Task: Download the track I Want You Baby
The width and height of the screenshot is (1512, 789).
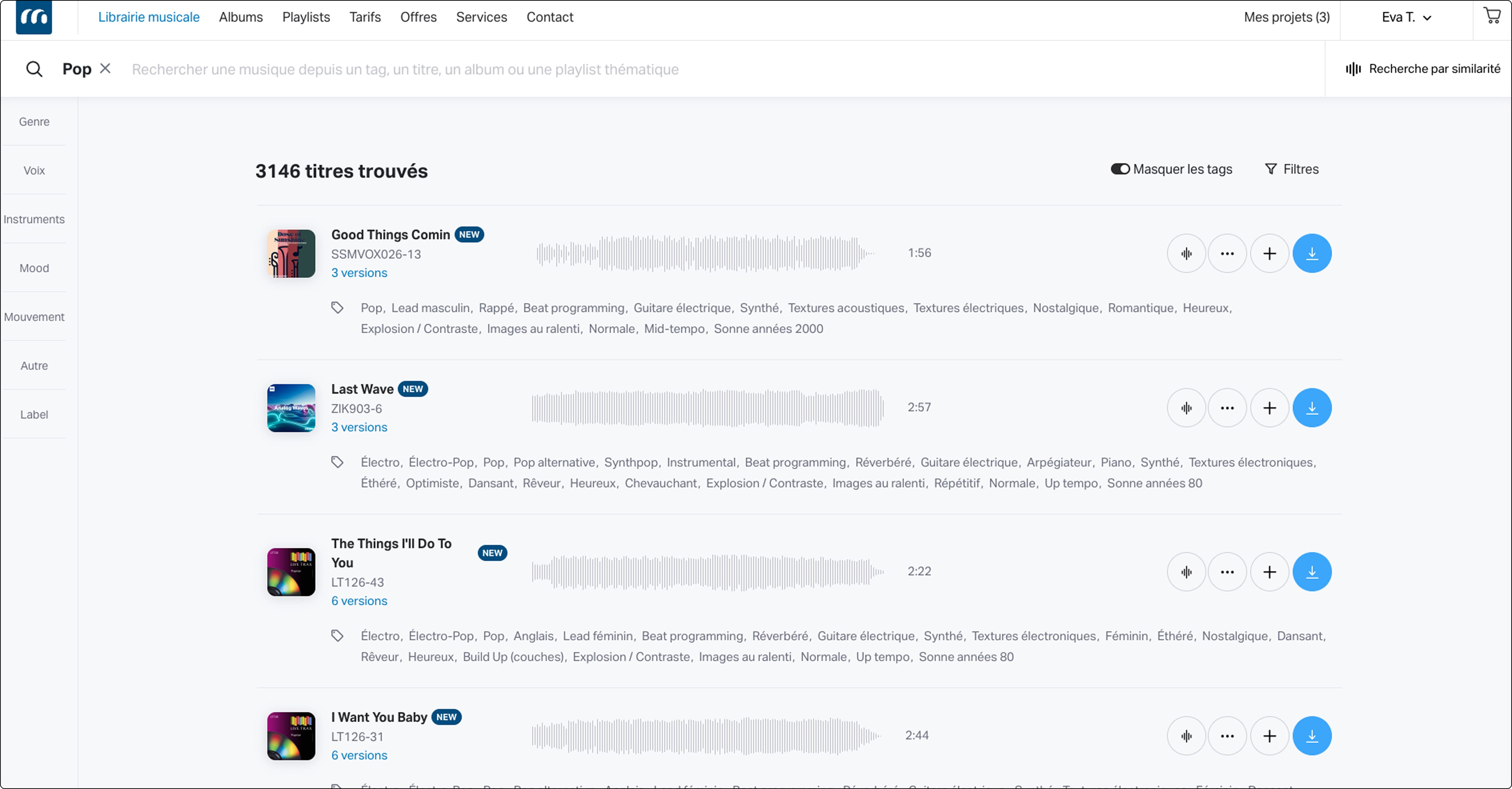Action: (x=1313, y=735)
